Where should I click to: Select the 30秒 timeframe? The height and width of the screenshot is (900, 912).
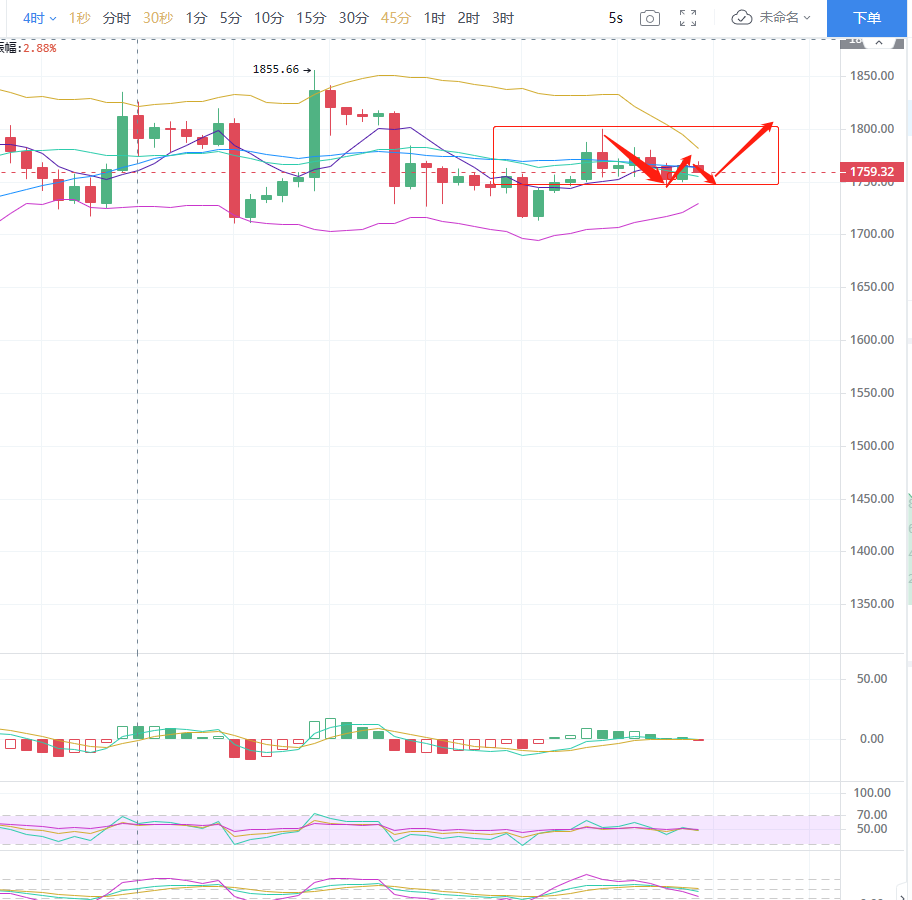[x=158, y=19]
